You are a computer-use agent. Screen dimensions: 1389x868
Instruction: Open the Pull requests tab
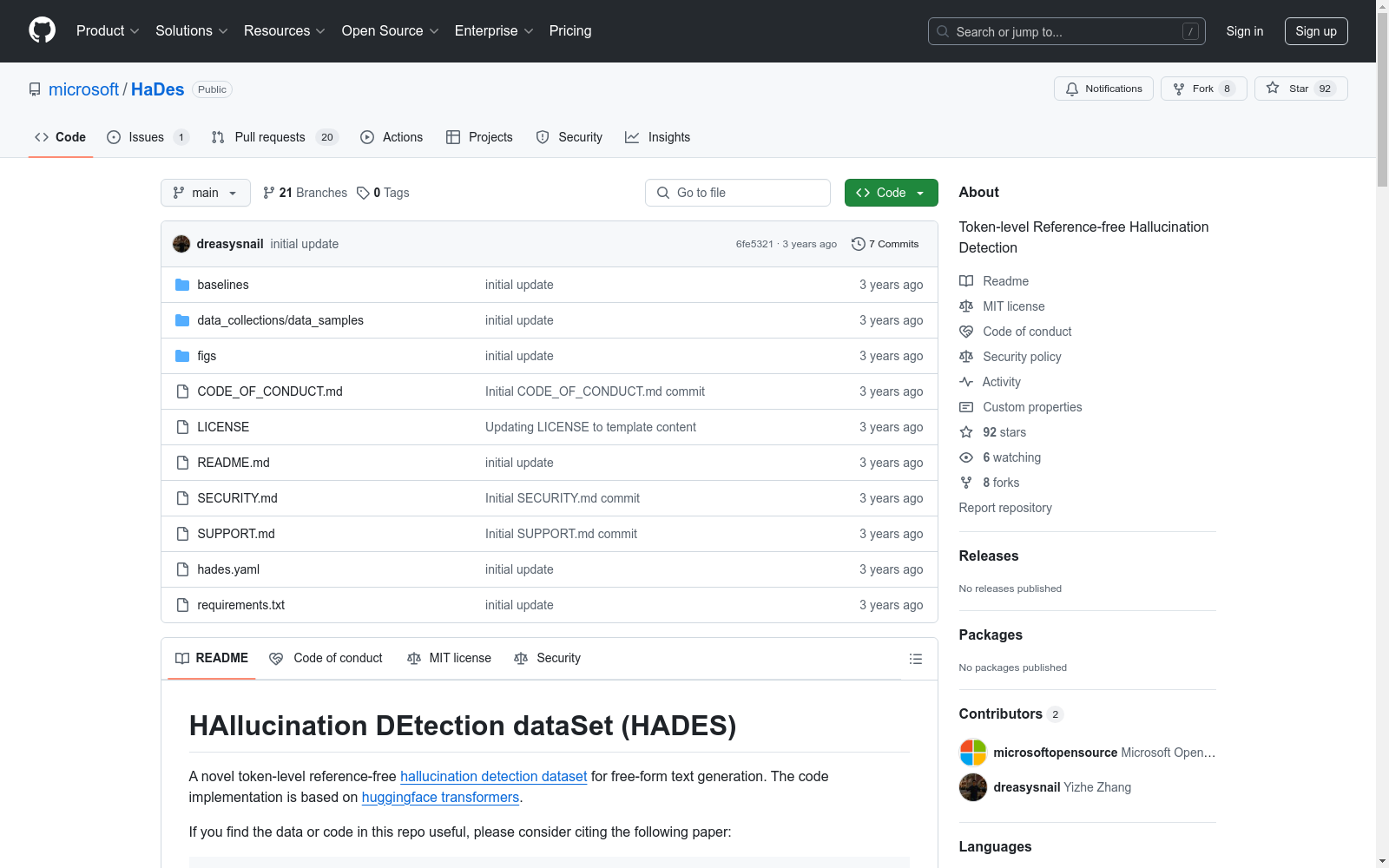[273, 137]
